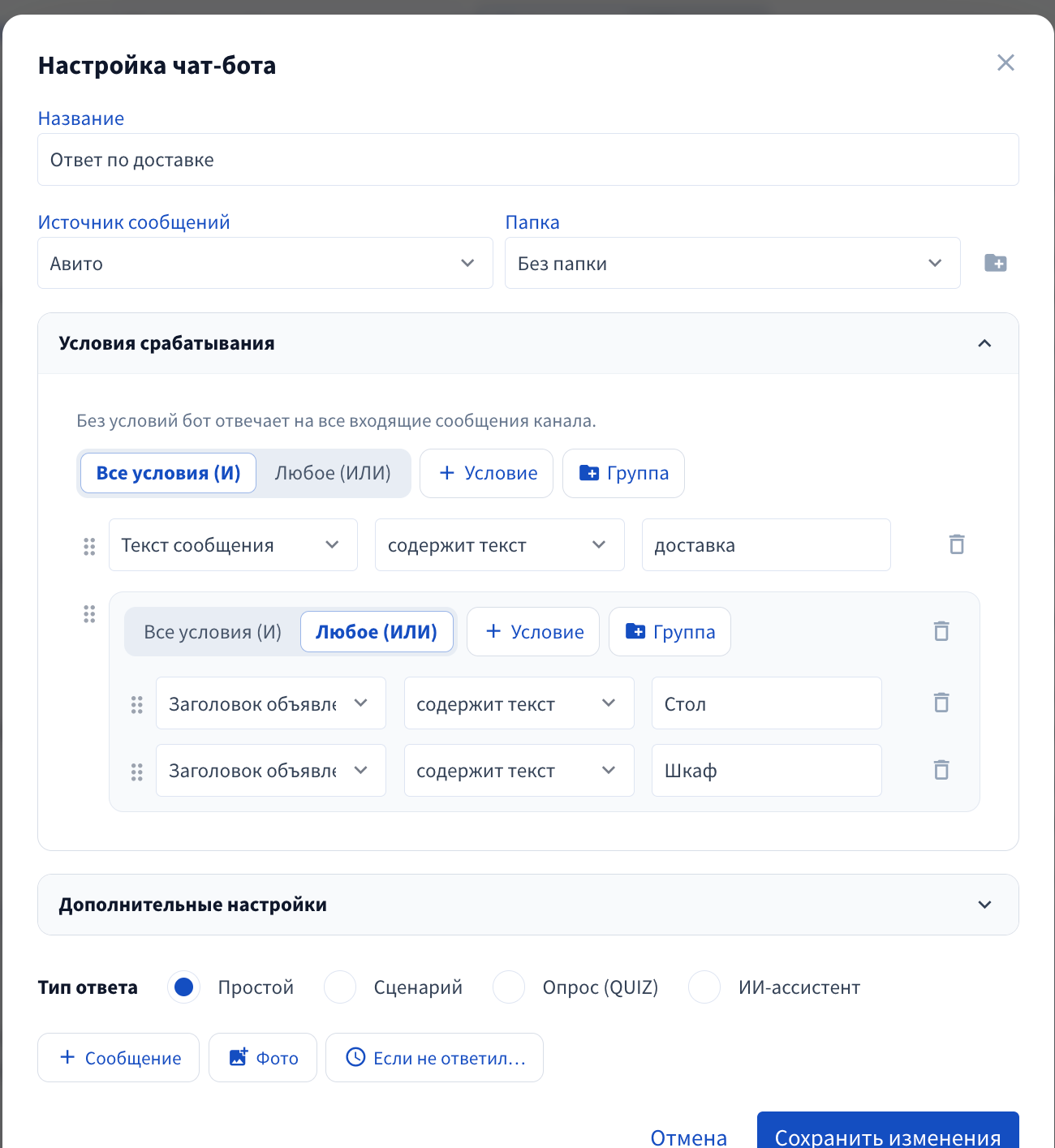
Task: Open the operator dropdown in the 'Стол' row
Action: (519, 703)
